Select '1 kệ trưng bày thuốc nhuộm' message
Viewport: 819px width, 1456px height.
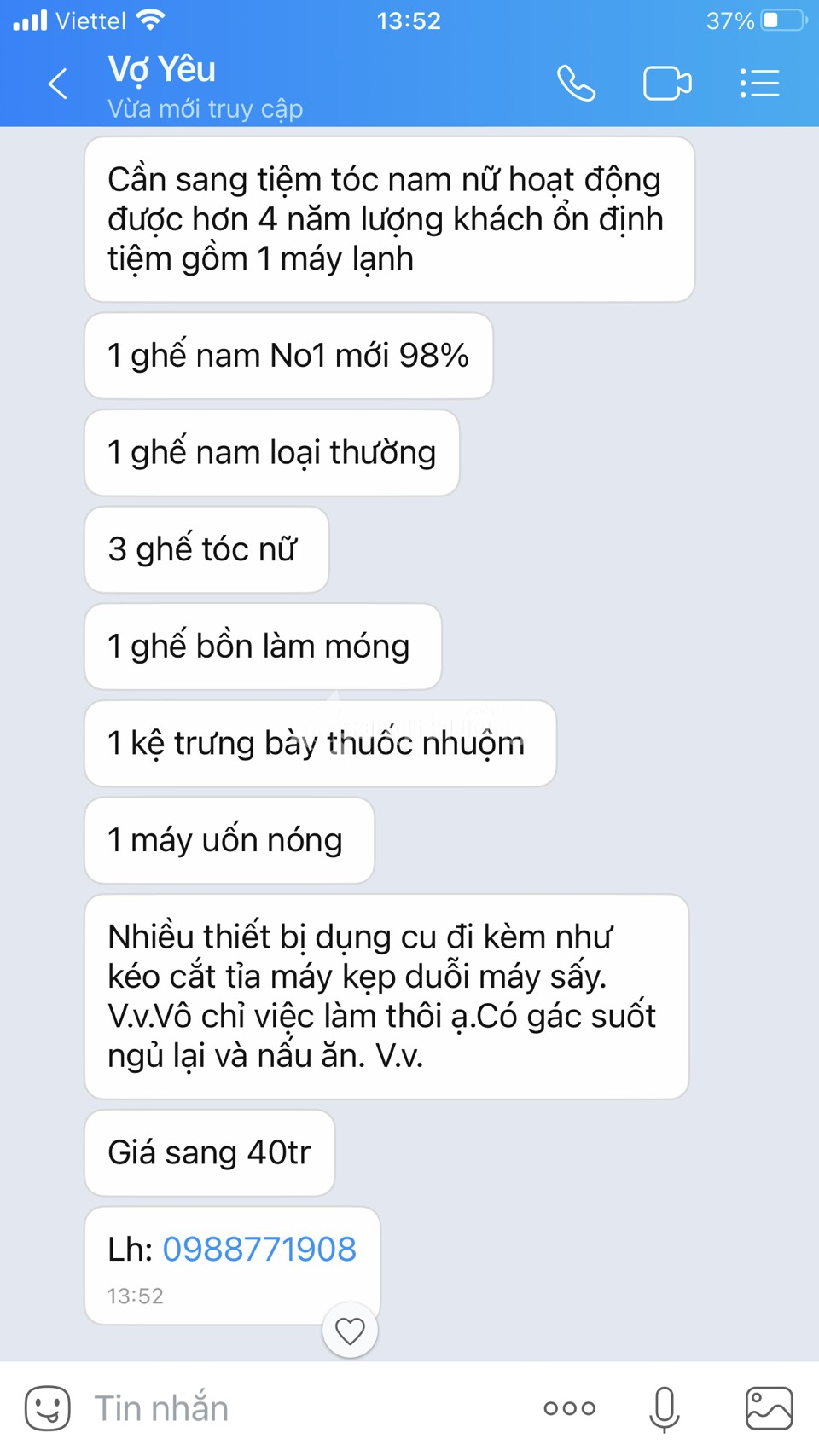pos(321,743)
